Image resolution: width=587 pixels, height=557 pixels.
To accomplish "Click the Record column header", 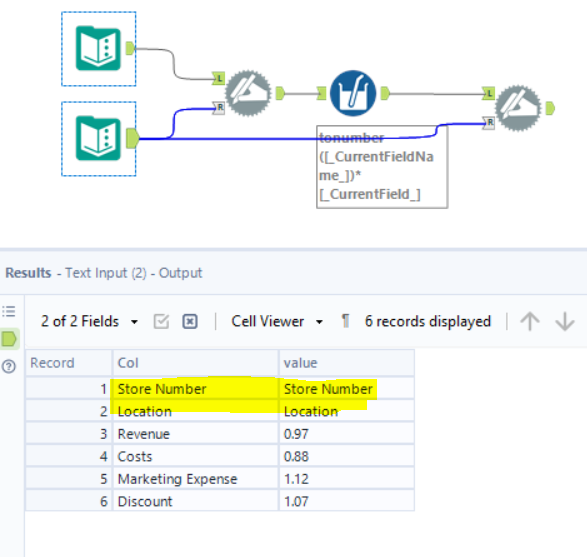I will (69, 363).
